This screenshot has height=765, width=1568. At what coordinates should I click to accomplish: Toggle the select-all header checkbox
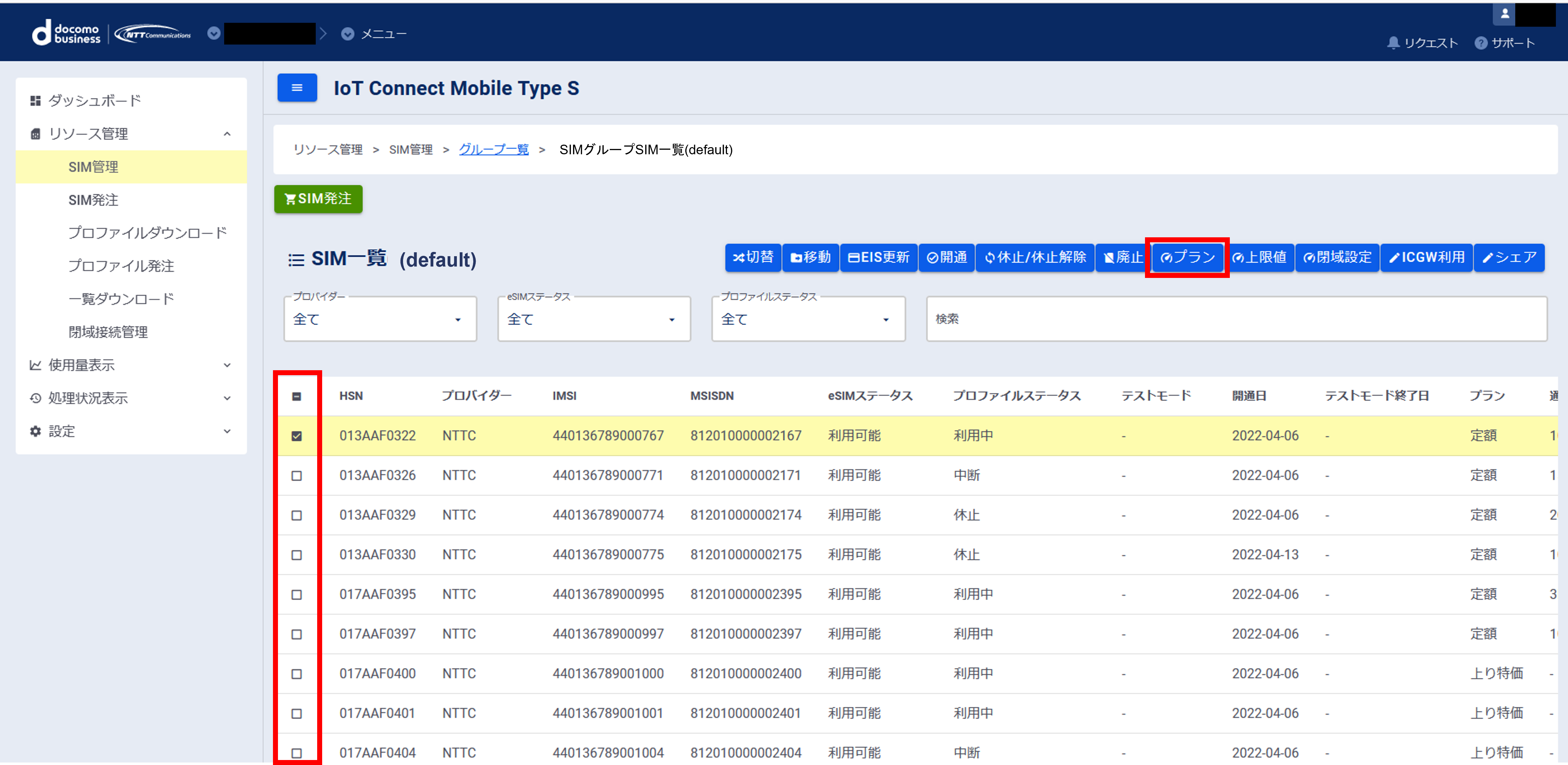click(296, 396)
